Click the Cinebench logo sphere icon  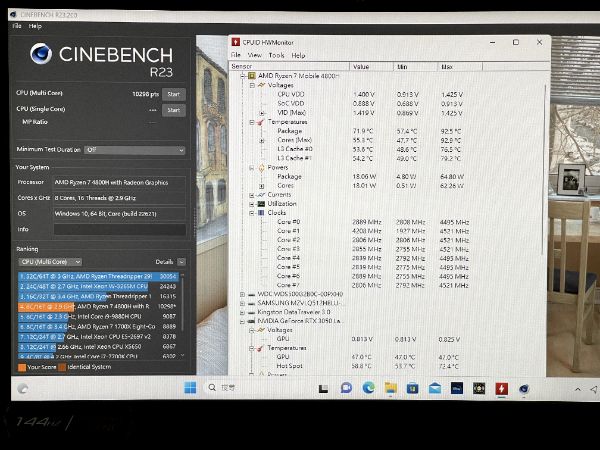(41, 54)
